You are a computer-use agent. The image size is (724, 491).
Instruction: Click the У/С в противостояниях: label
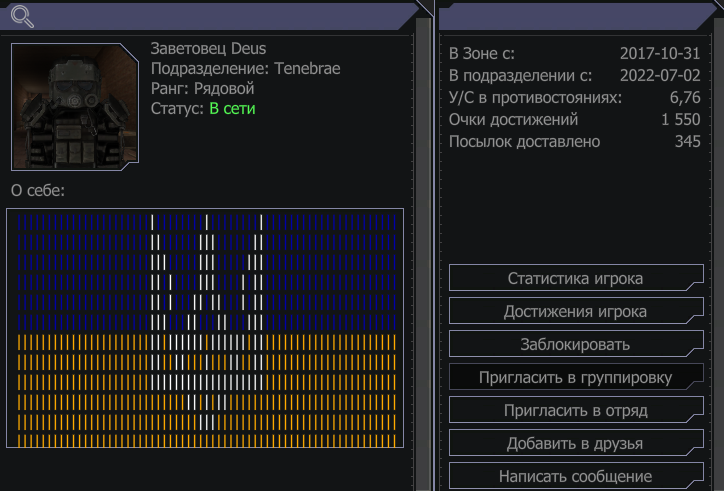click(535, 97)
